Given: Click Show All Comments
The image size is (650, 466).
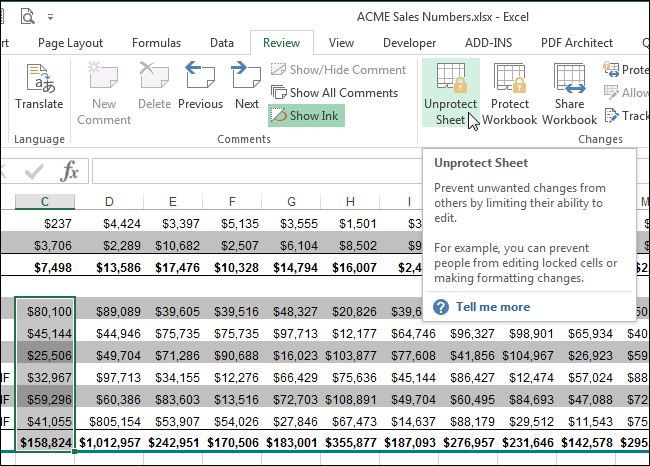Looking at the screenshot, I should 334,92.
